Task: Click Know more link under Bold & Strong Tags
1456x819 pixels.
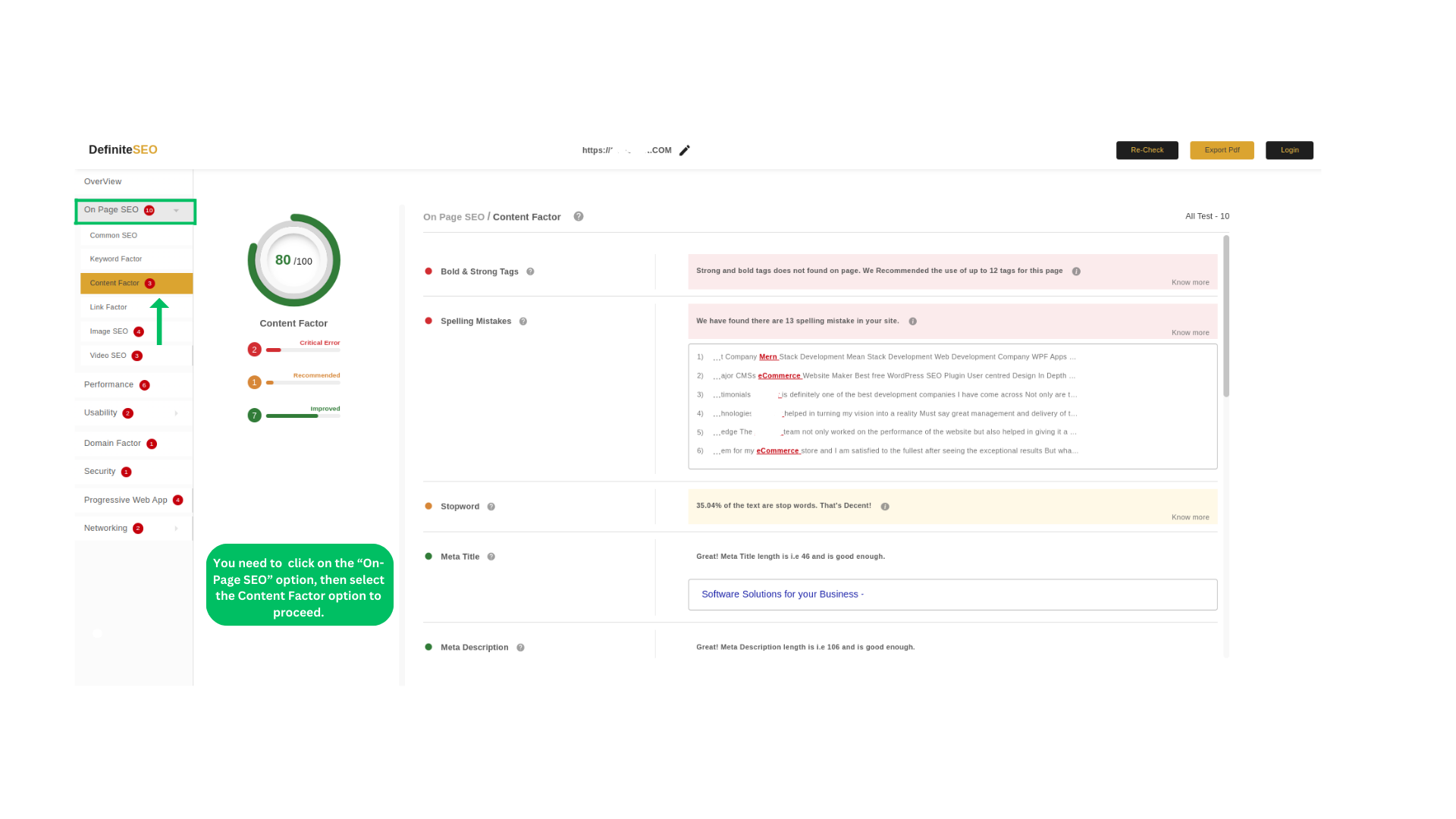Action: (x=1190, y=282)
